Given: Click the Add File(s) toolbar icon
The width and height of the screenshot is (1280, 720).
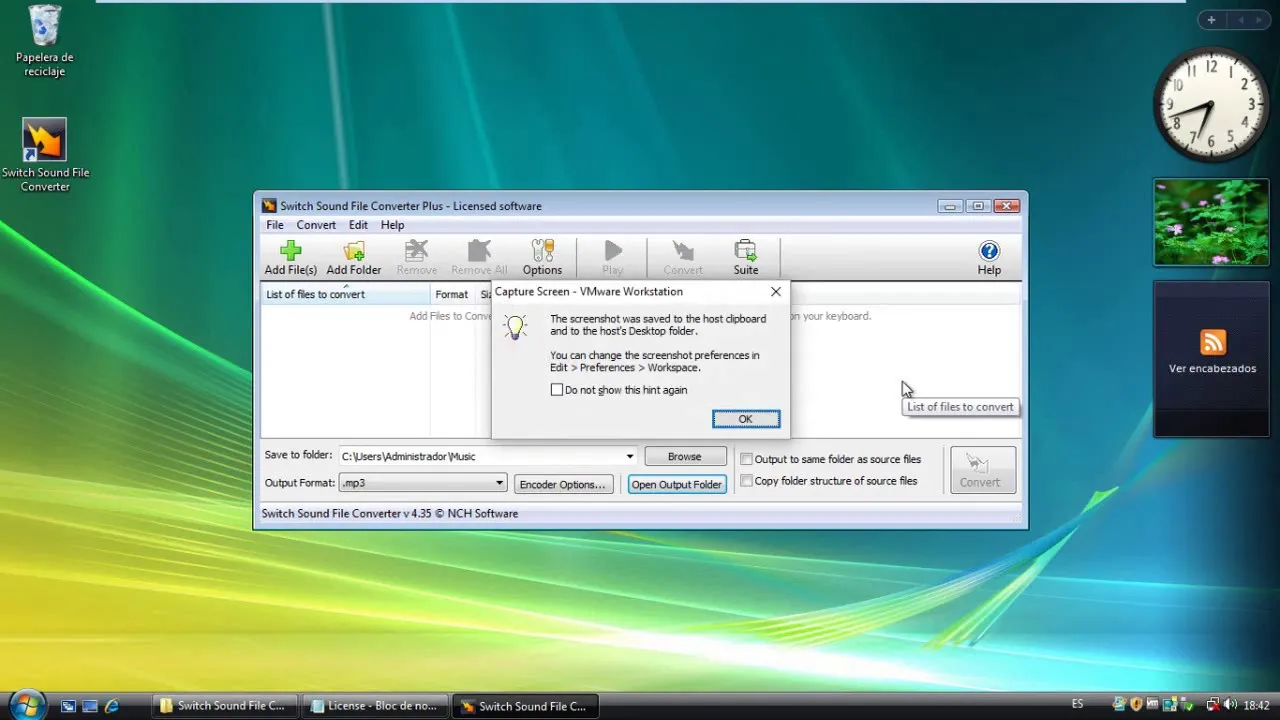Looking at the screenshot, I should 290,257.
